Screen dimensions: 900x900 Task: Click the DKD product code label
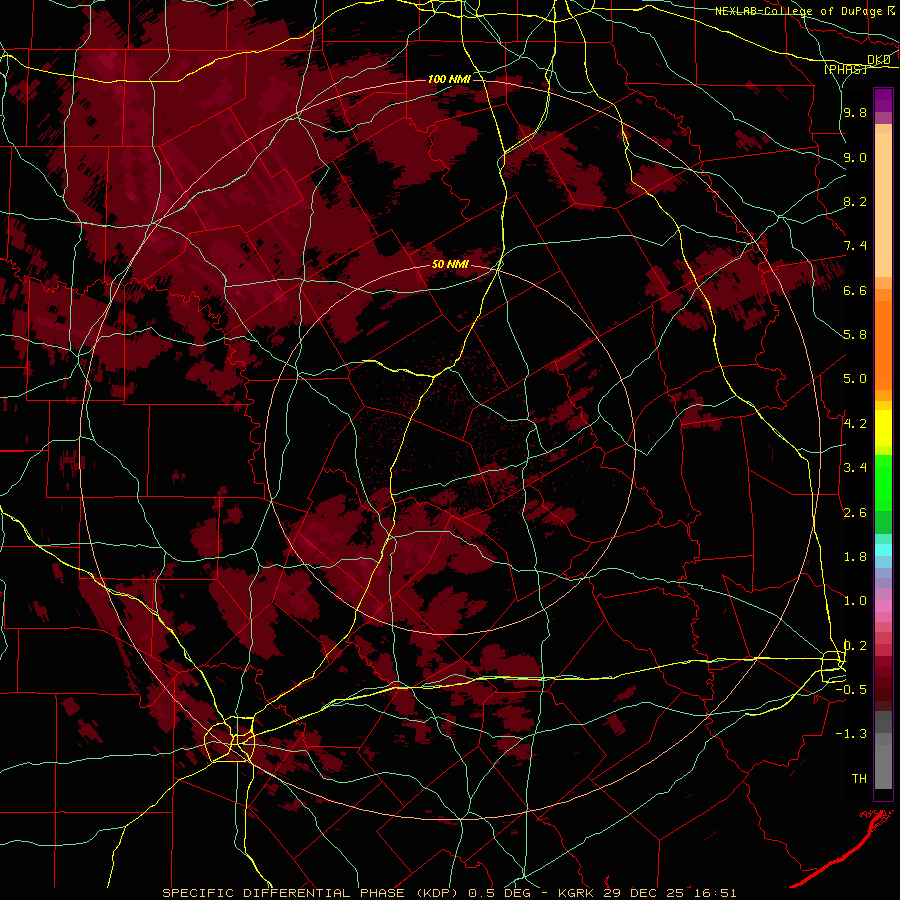pyautogui.click(x=879, y=60)
